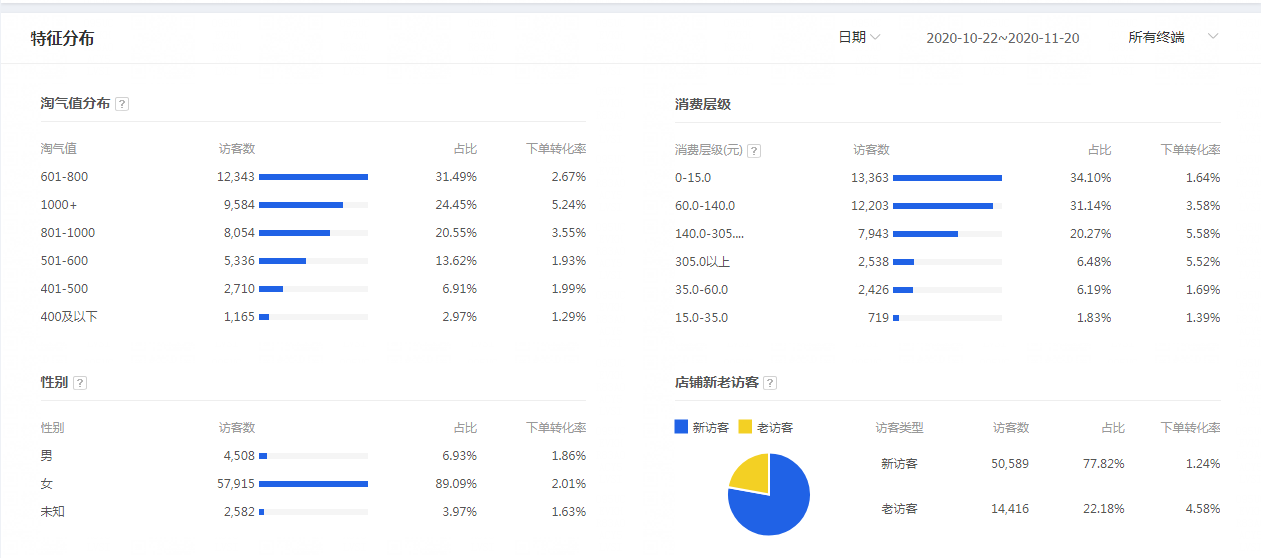This screenshot has height=558, width=1261.
Task: Open the 日期 dropdown
Action: click(859, 37)
